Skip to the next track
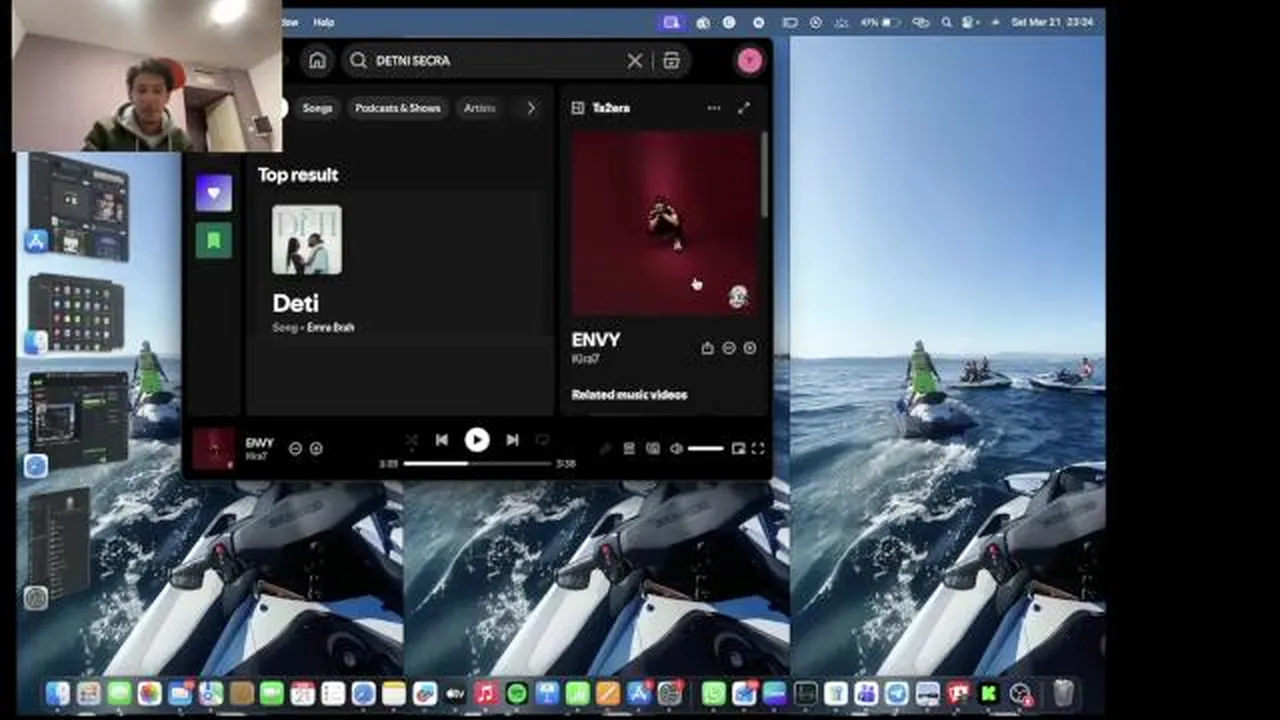The height and width of the screenshot is (720, 1280). click(x=512, y=440)
